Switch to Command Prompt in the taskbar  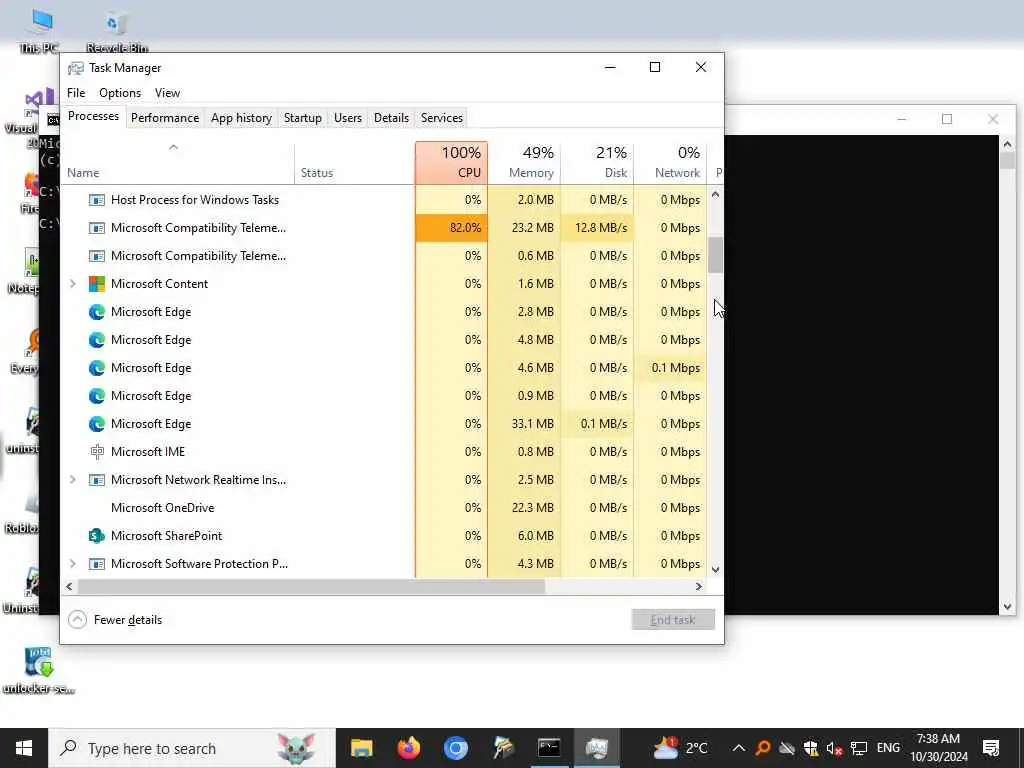[549, 748]
